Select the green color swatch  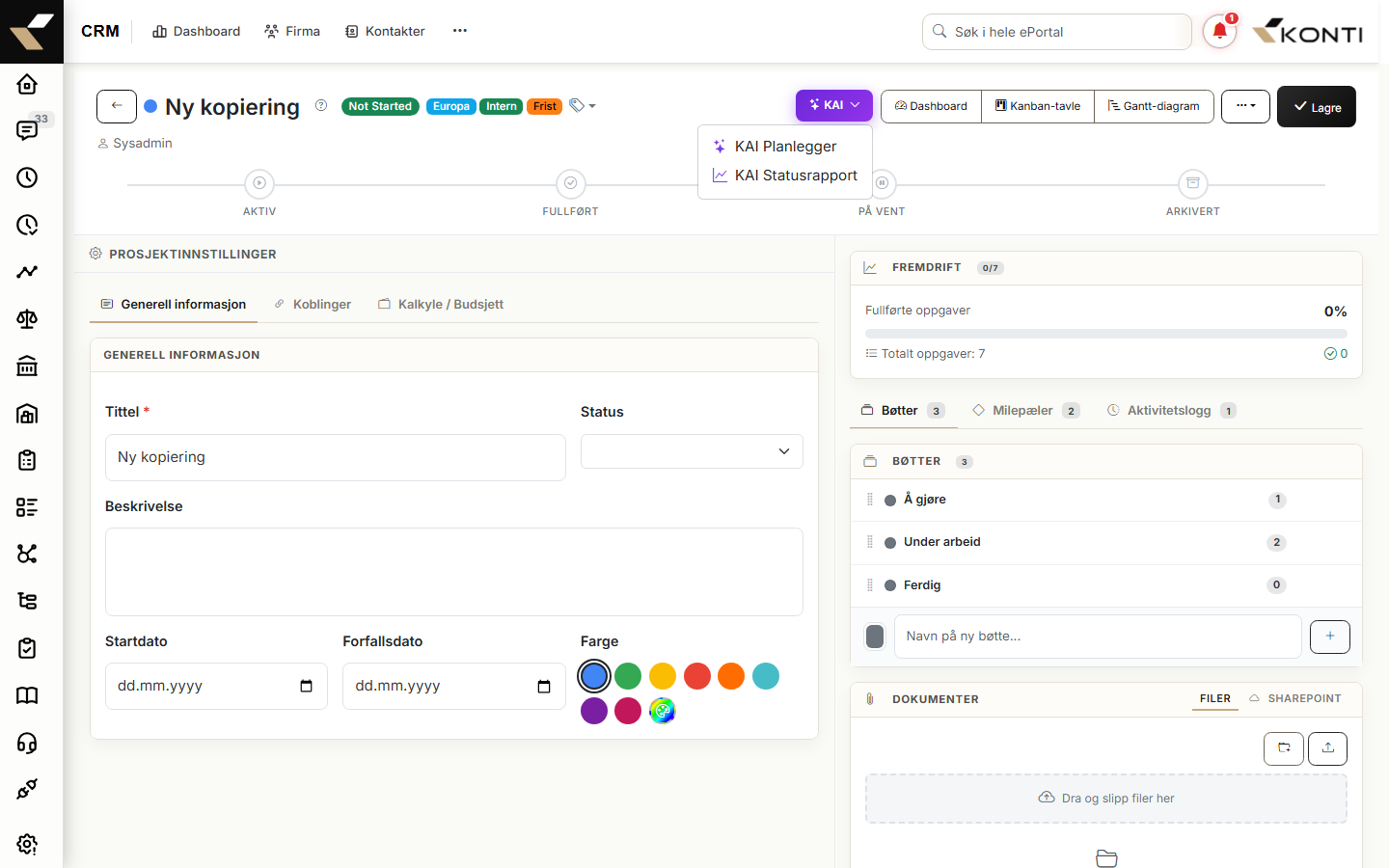coord(628,676)
